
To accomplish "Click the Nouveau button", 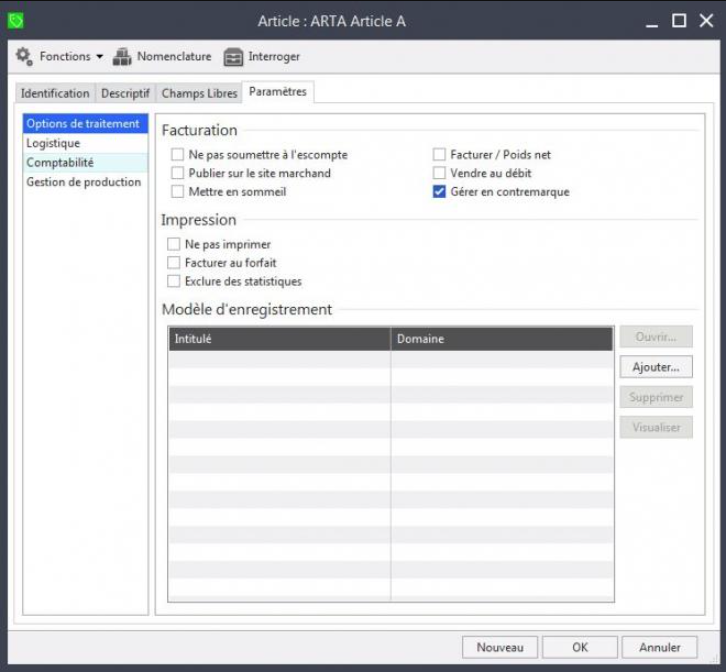I will pyautogui.click(x=500, y=647).
